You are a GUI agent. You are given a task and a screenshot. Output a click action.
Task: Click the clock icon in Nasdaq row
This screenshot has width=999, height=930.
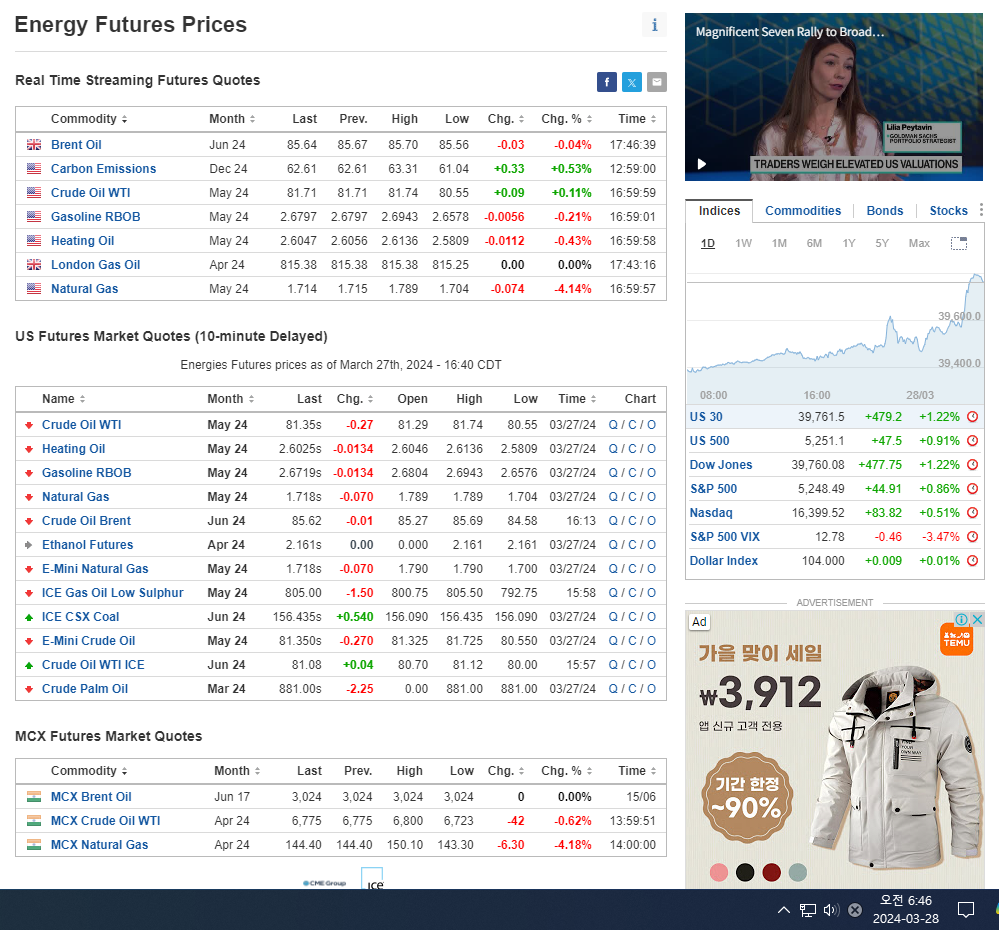coord(972,513)
